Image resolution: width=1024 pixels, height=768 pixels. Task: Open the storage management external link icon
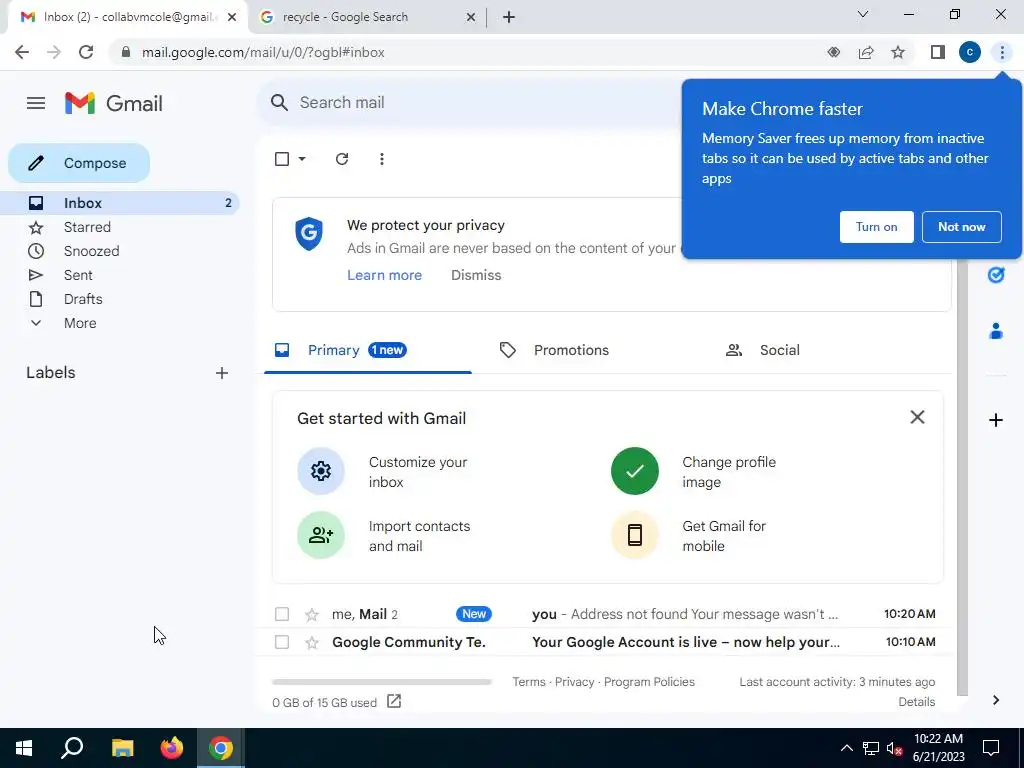tap(394, 701)
